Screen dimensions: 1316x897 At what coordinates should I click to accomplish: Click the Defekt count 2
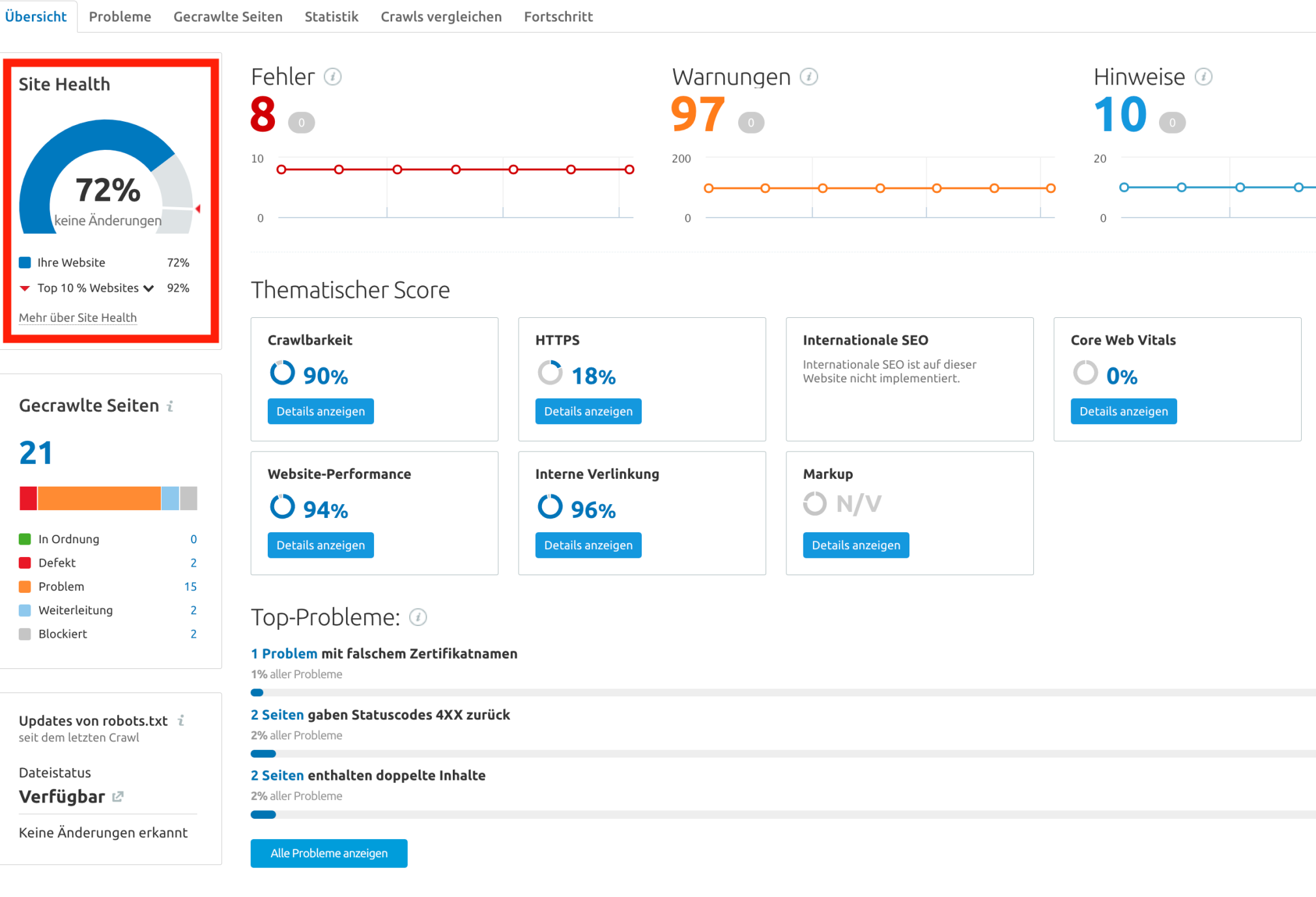point(193,563)
